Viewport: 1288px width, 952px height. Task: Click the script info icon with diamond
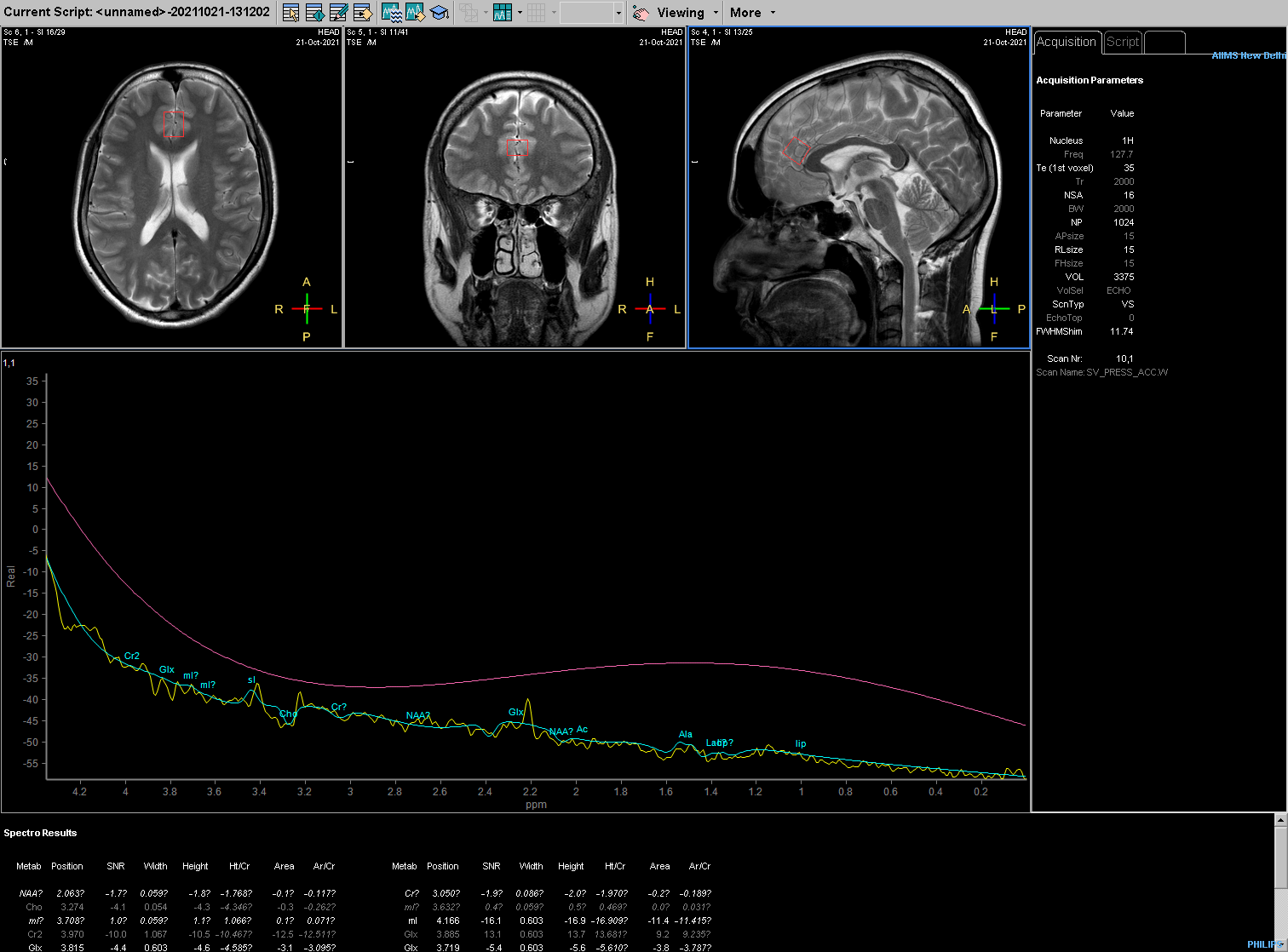click(314, 13)
